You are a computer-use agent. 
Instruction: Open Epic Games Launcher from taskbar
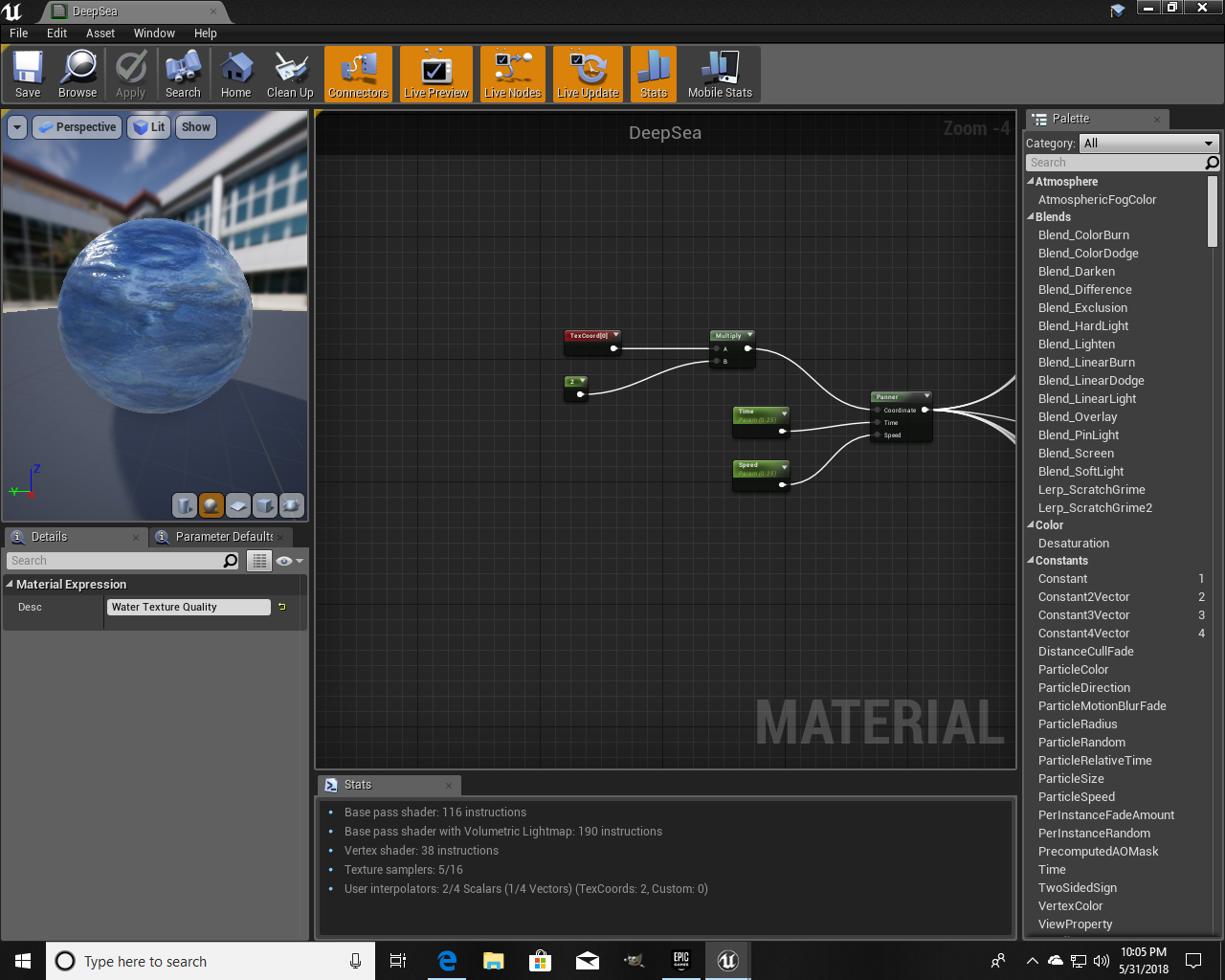(x=680, y=961)
